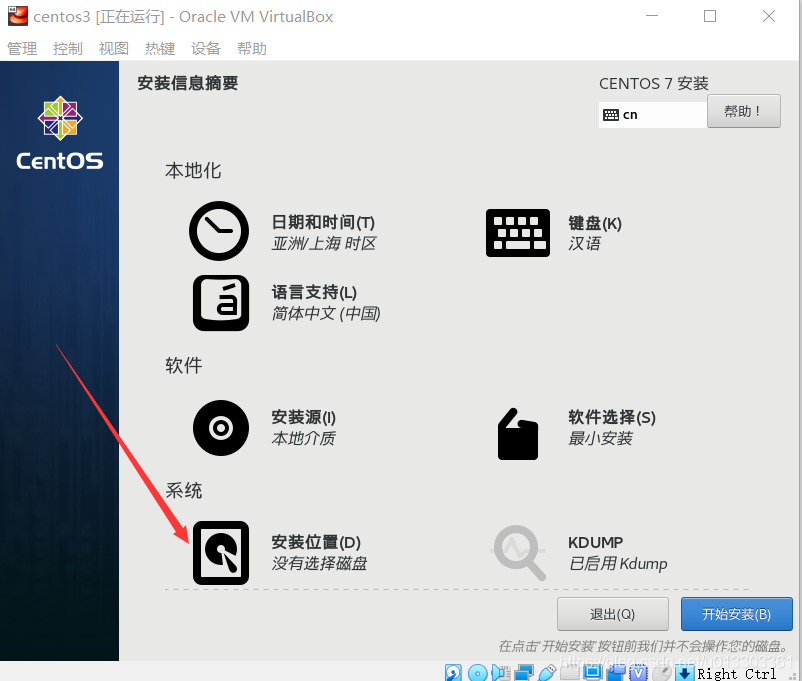Image resolution: width=802 pixels, height=681 pixels.
Task: Select the 软件选择(S) label
Action: 612,417
